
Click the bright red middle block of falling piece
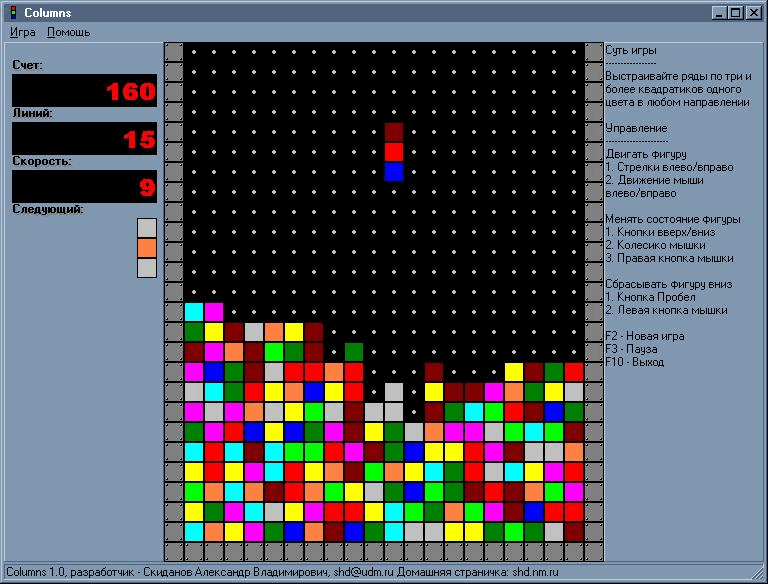tap(394, 151)
